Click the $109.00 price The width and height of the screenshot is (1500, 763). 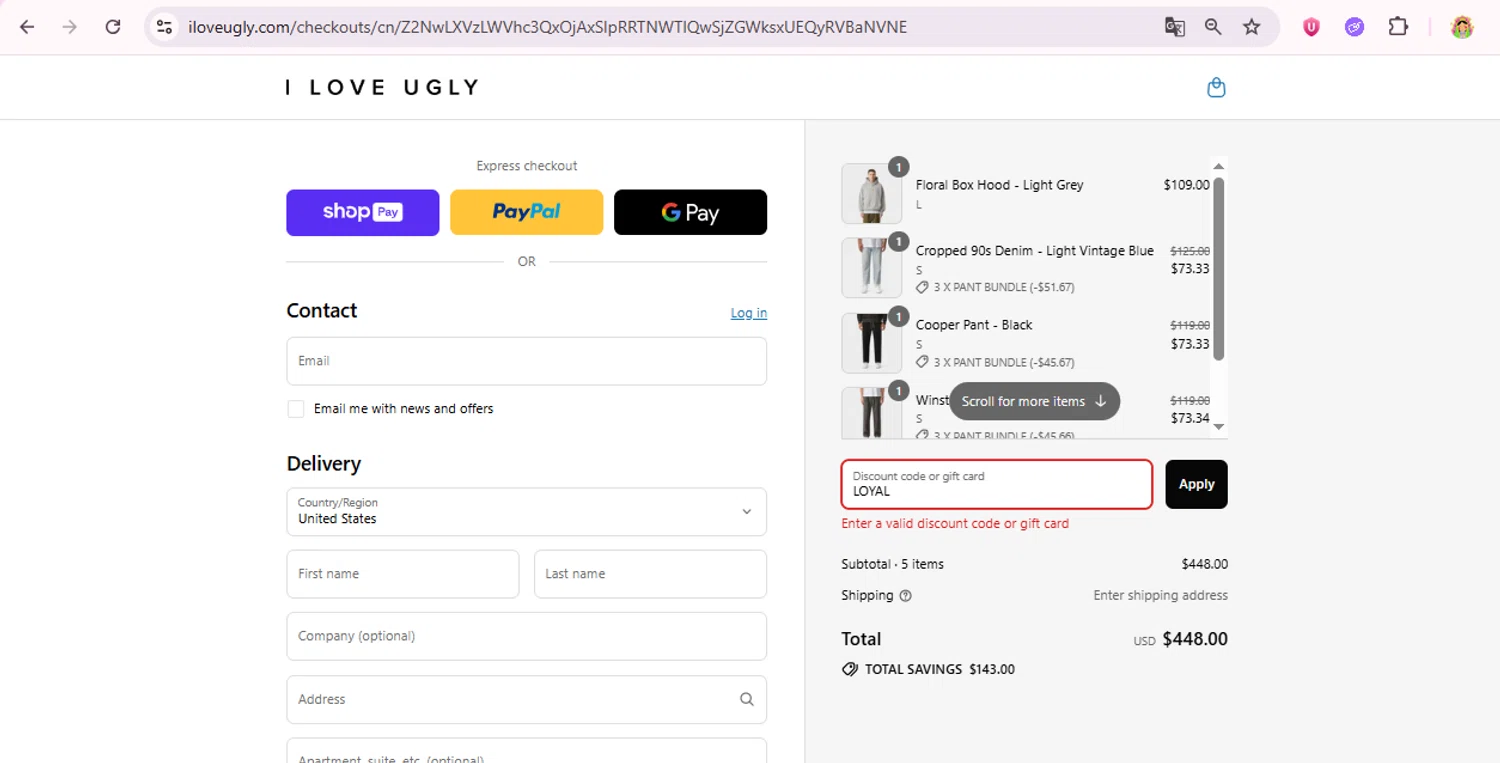click(1187, 185)
